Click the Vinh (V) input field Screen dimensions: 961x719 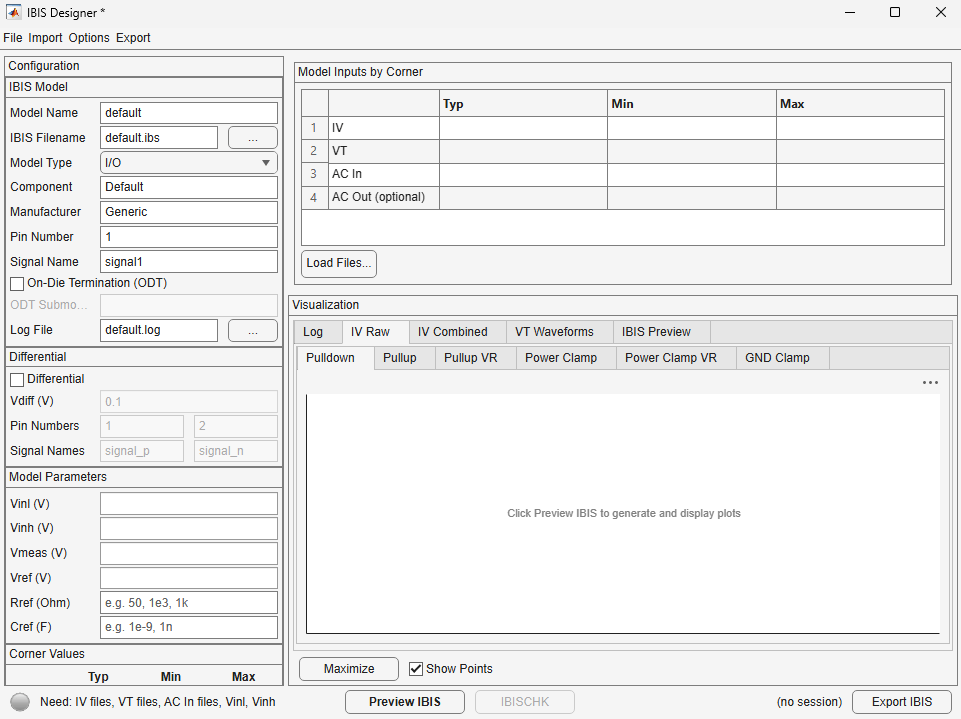189,528
